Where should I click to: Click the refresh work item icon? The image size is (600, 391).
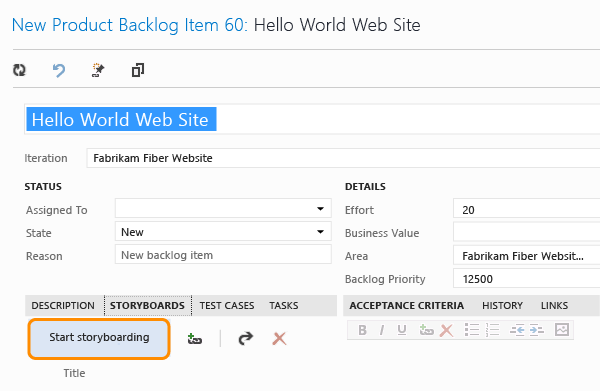coord(19,70)
